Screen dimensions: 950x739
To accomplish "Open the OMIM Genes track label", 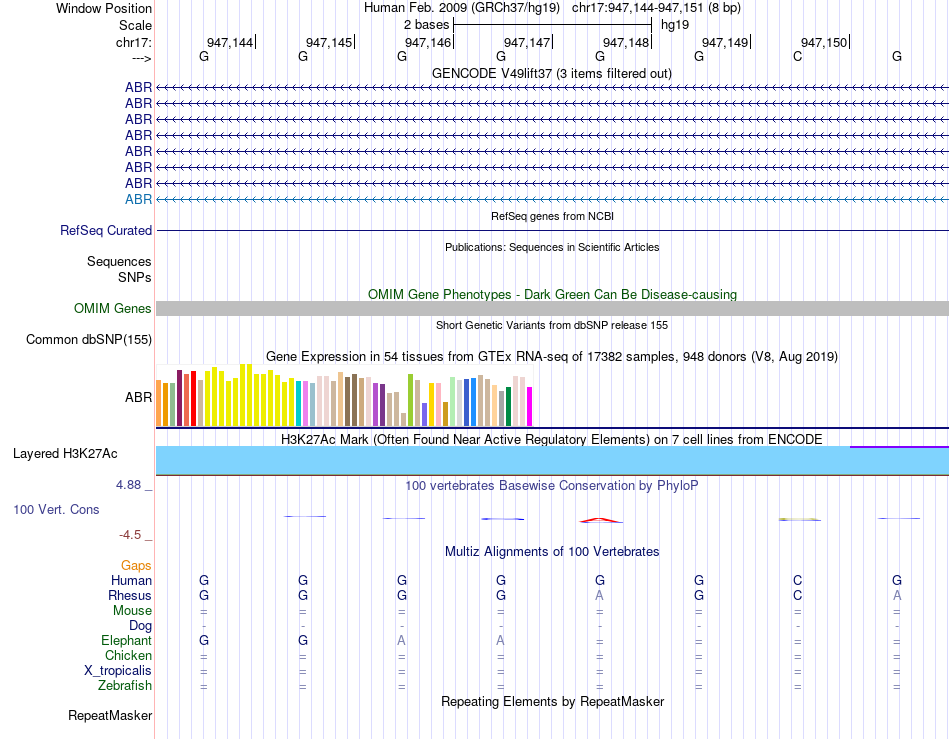I will point(112,308).
